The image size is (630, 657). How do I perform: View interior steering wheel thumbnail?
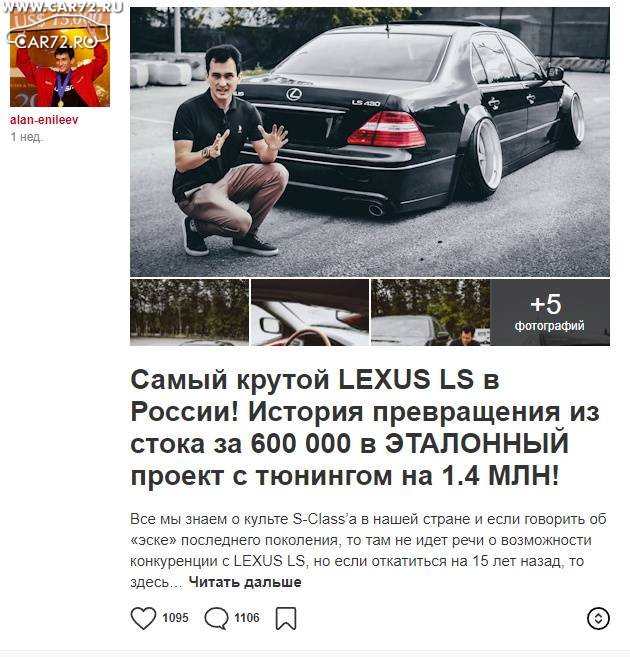310,313
